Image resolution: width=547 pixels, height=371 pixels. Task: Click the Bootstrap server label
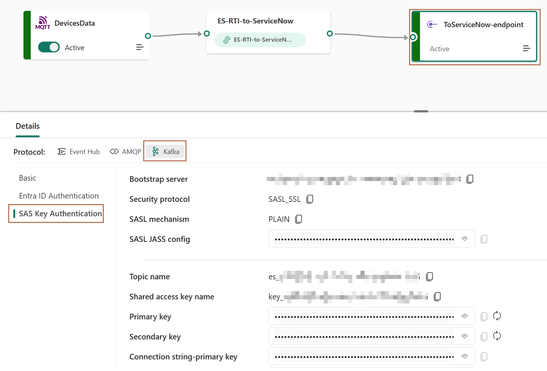tap(158, 179)
